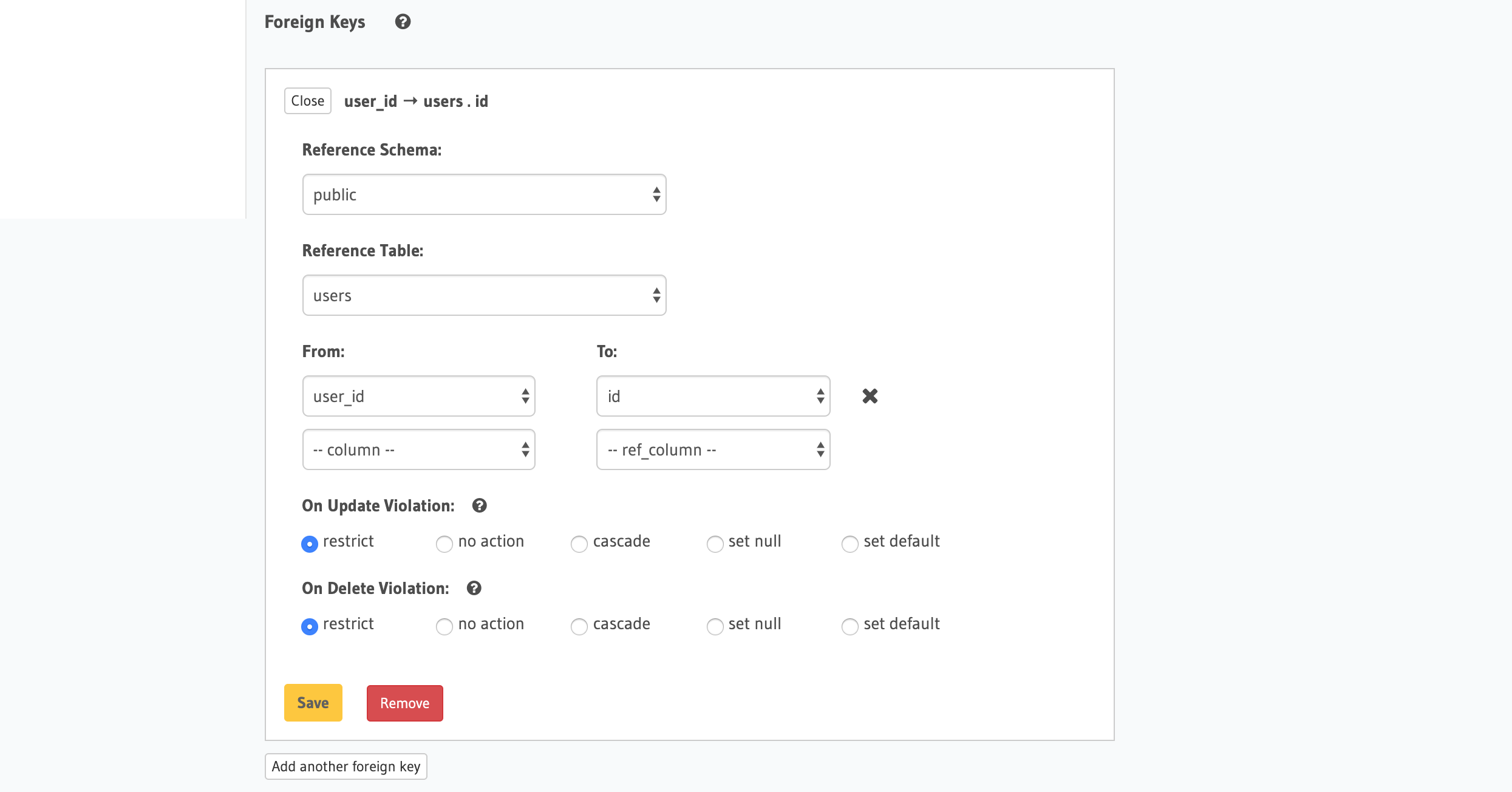1512x792 pixels.
Task: Select set default for On Delete Violation
Action: point(850,626)
